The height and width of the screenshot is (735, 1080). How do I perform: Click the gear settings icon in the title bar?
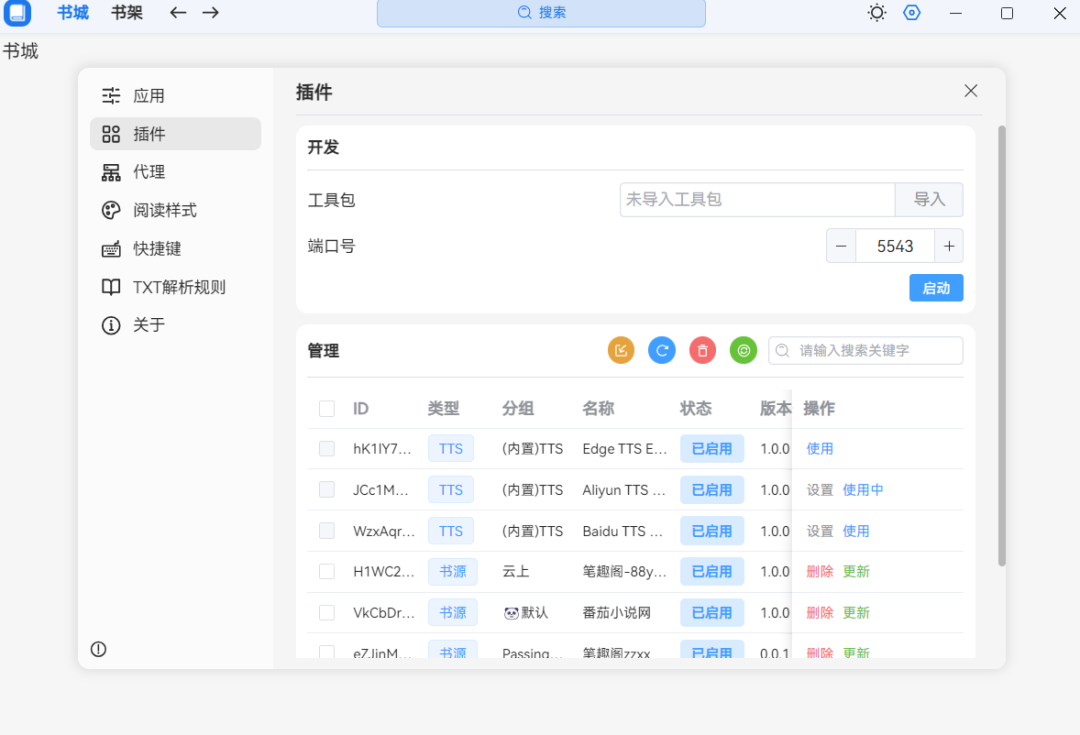(x=911, y=13)
